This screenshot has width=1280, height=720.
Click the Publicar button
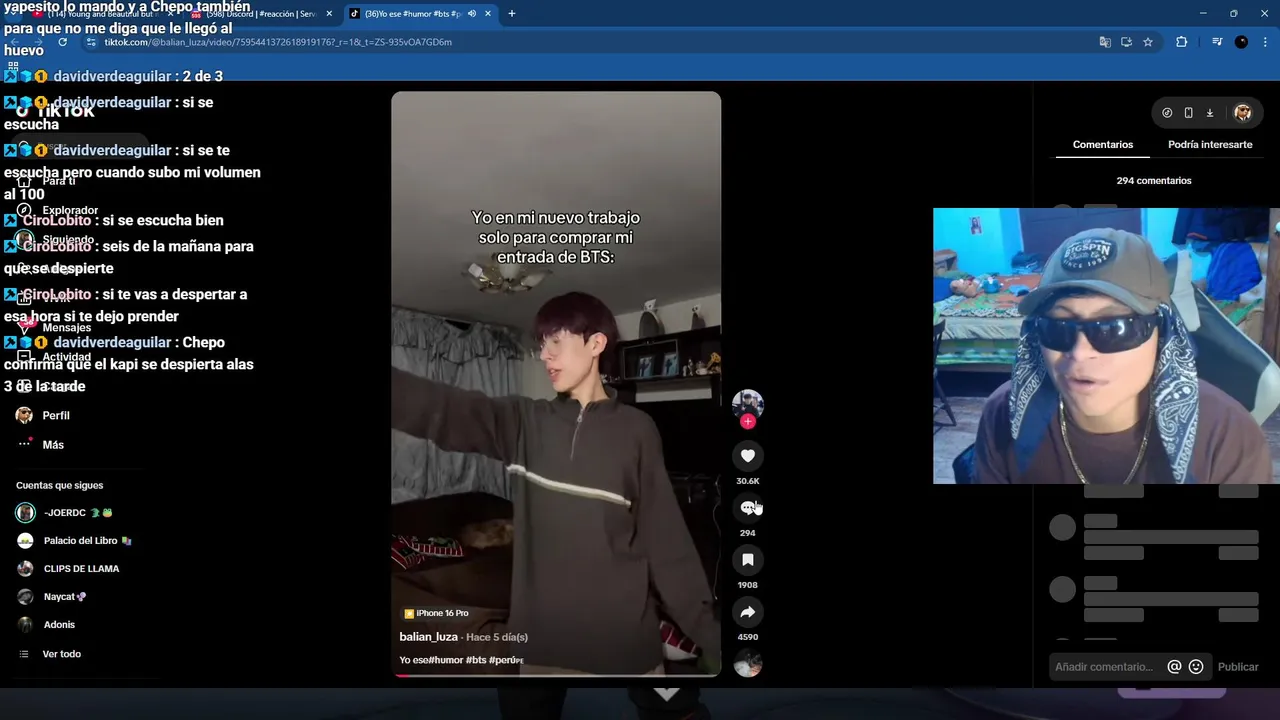1238,667
